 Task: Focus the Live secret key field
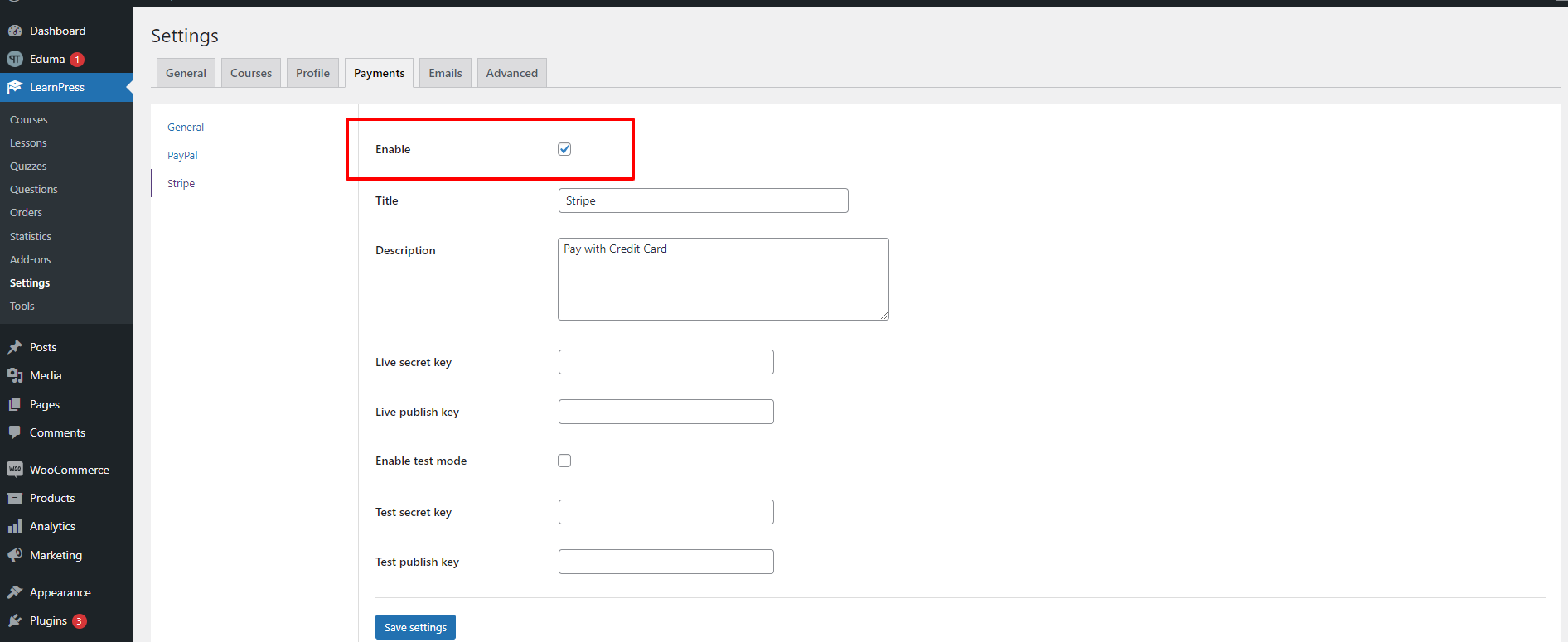tap(666, 362)
